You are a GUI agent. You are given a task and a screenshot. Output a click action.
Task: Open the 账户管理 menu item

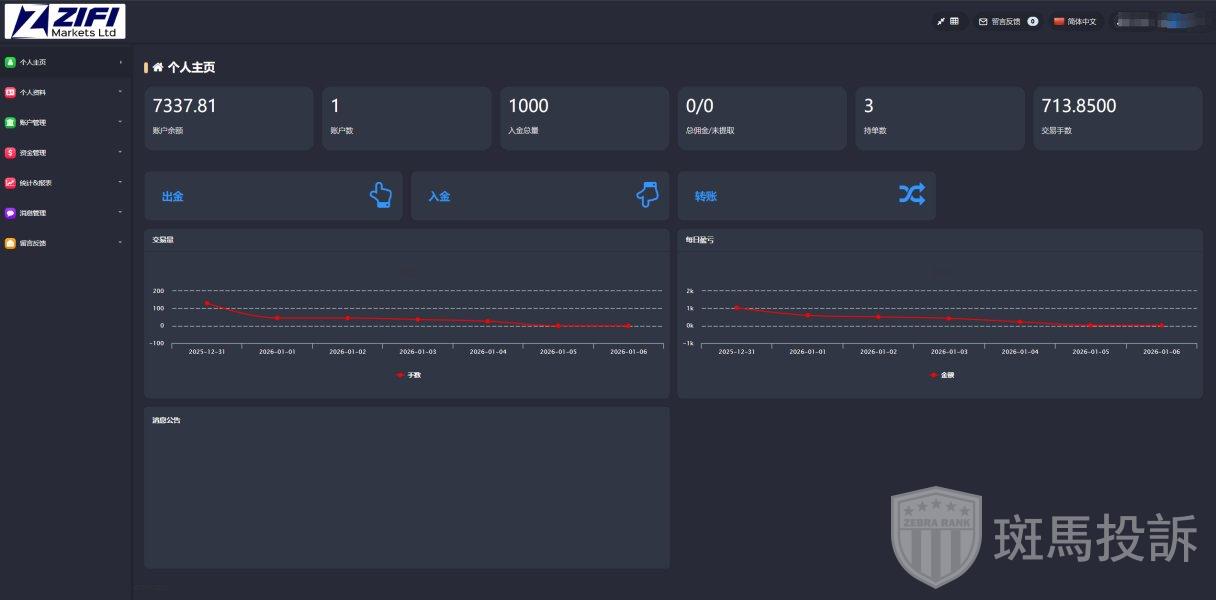click(x=34, y=123)
